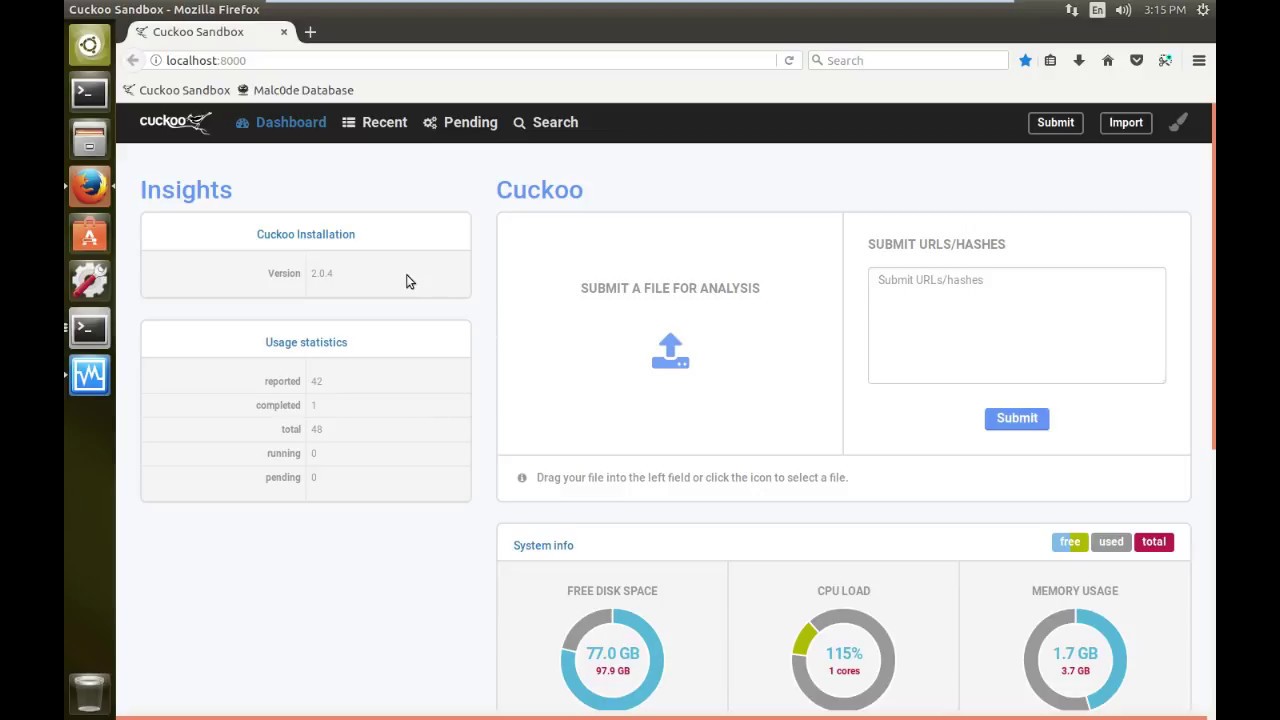Click the Firefox Search box
Screen dimensions: 1280x720
coord(908,60)
